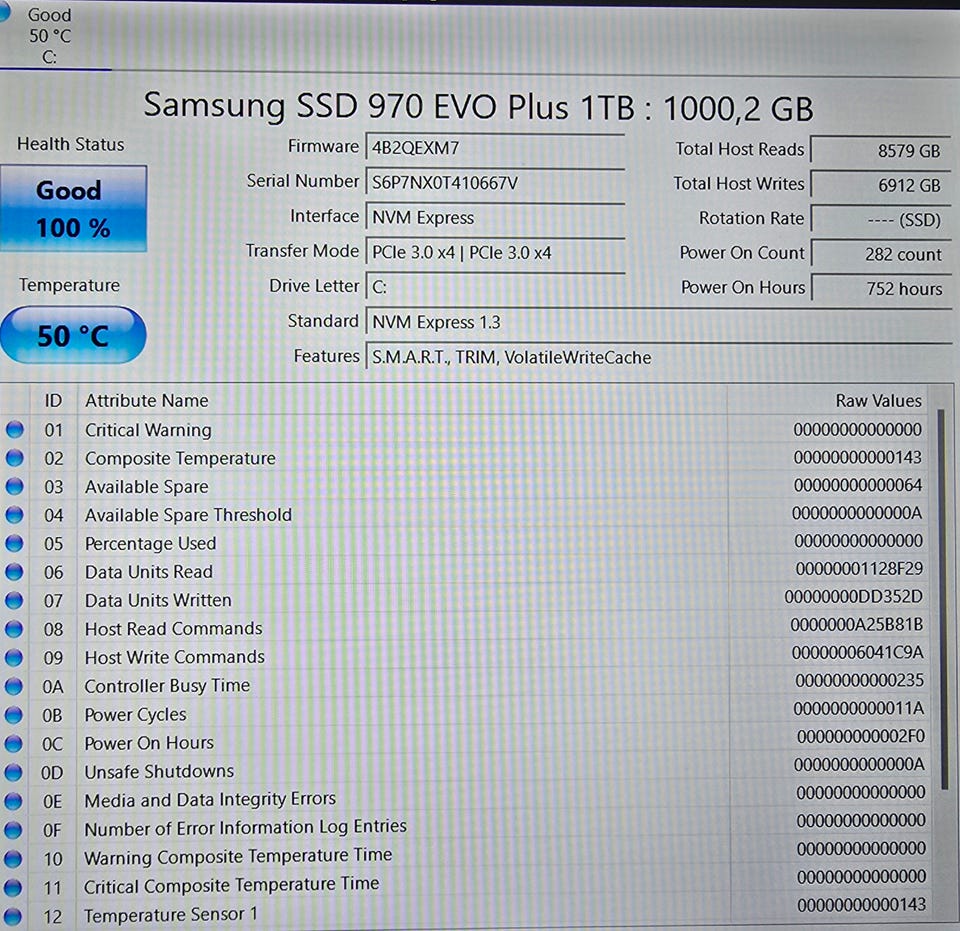The width and height of the screenshot is (960, 931).
Task: Click raw value 00000006041C9A
Action: 857,653
